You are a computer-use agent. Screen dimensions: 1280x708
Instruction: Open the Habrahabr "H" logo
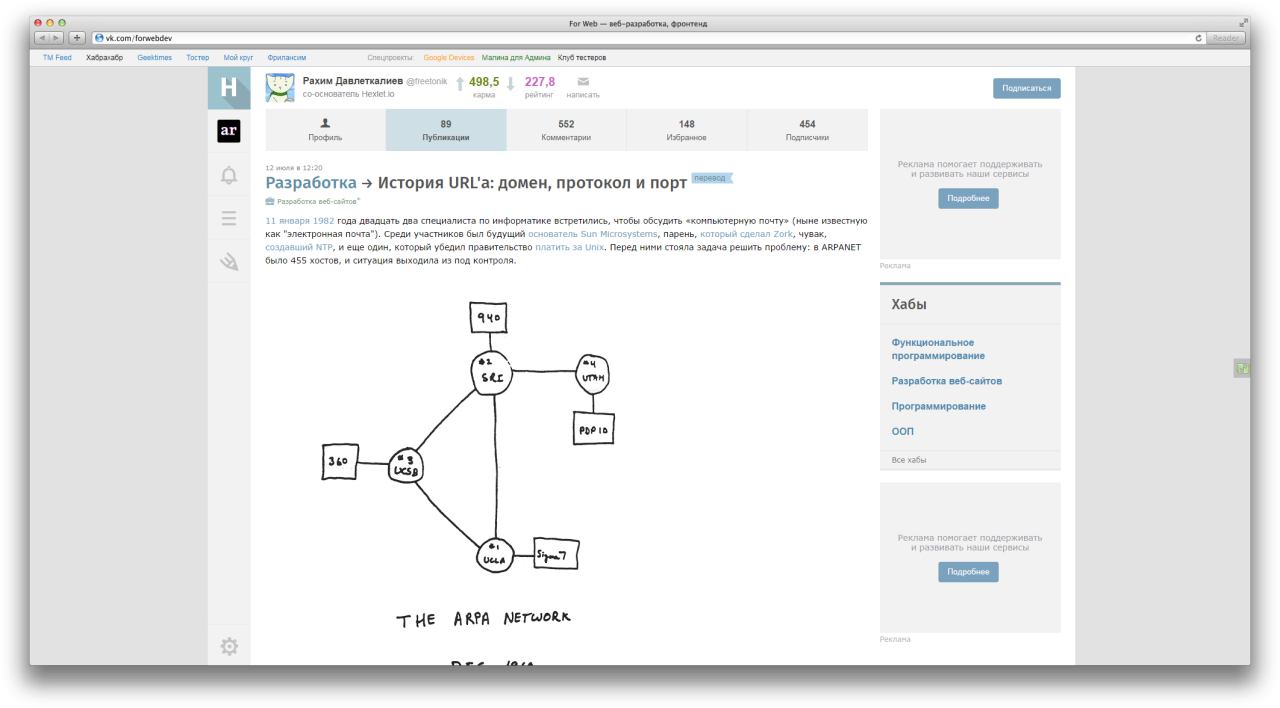point(229,88)
